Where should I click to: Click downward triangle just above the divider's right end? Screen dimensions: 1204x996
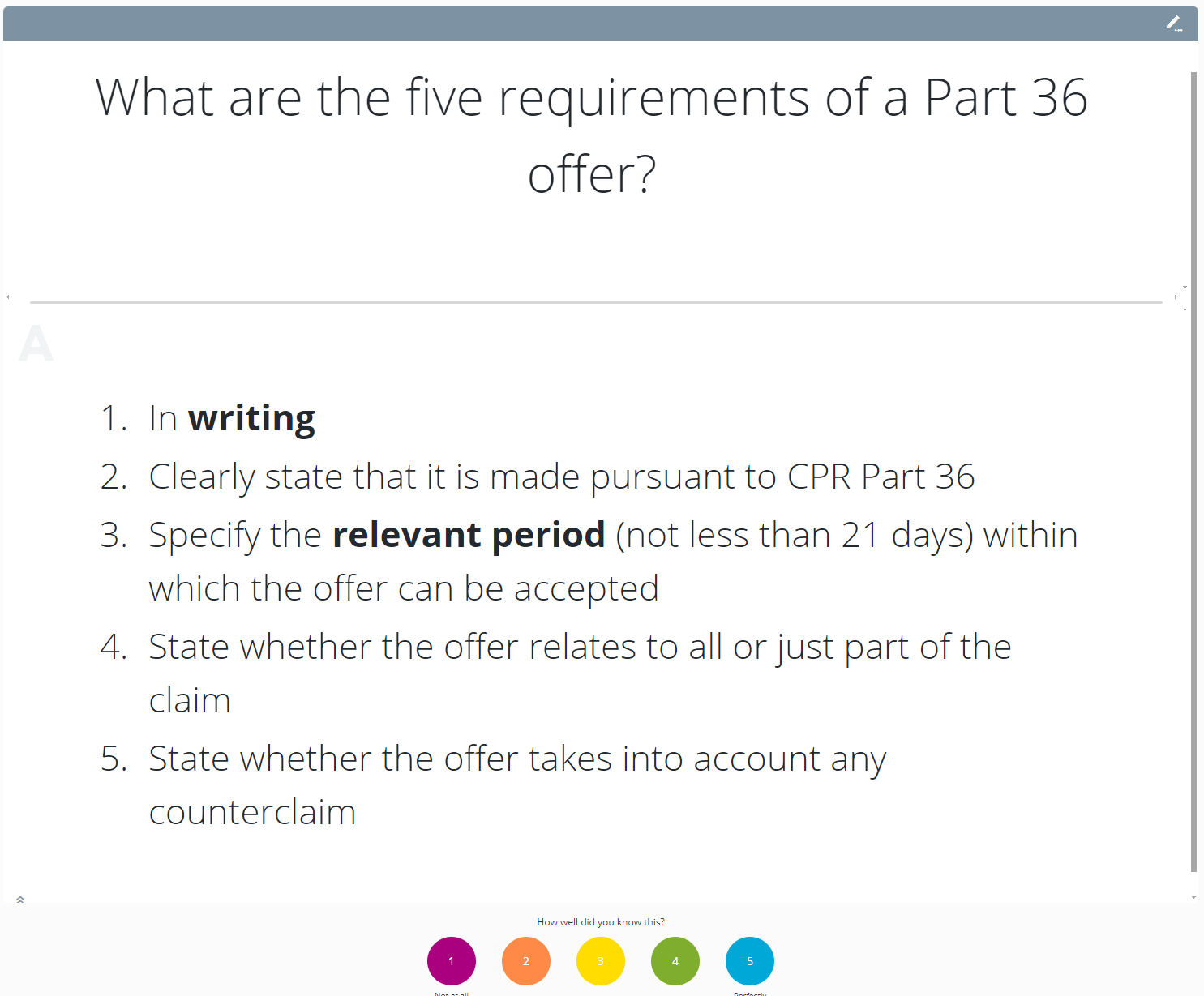pyautogui.click(x=1185, y=287)
